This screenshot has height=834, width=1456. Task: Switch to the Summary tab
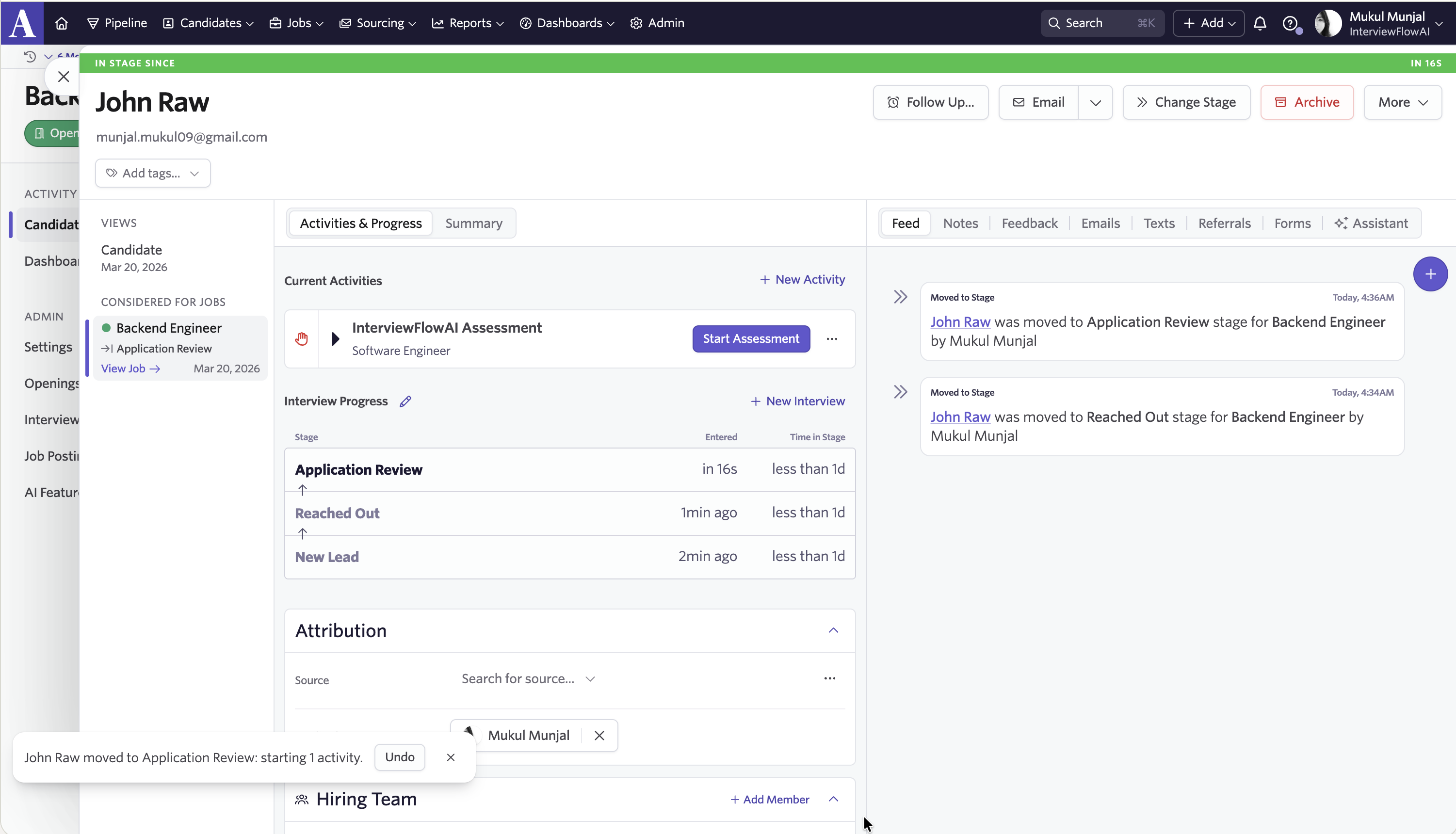[474, 223]
